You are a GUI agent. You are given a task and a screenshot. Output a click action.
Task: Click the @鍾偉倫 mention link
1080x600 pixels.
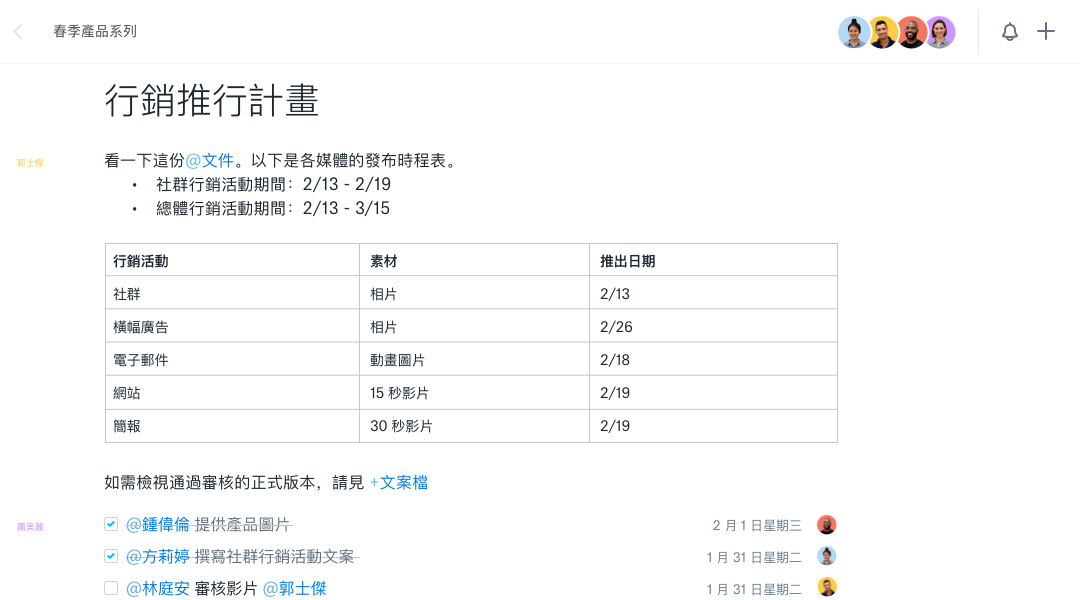click(x=160, y=524)
